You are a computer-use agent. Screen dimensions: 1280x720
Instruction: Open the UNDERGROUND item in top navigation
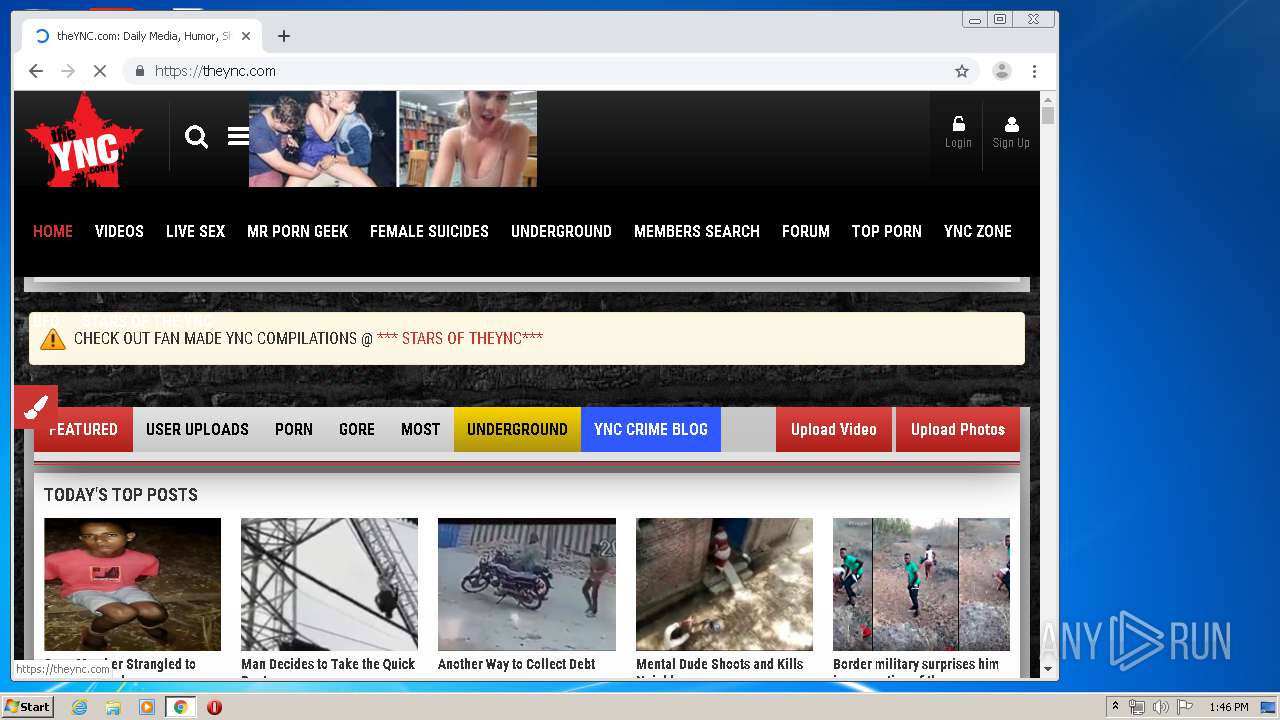[561, 231]
